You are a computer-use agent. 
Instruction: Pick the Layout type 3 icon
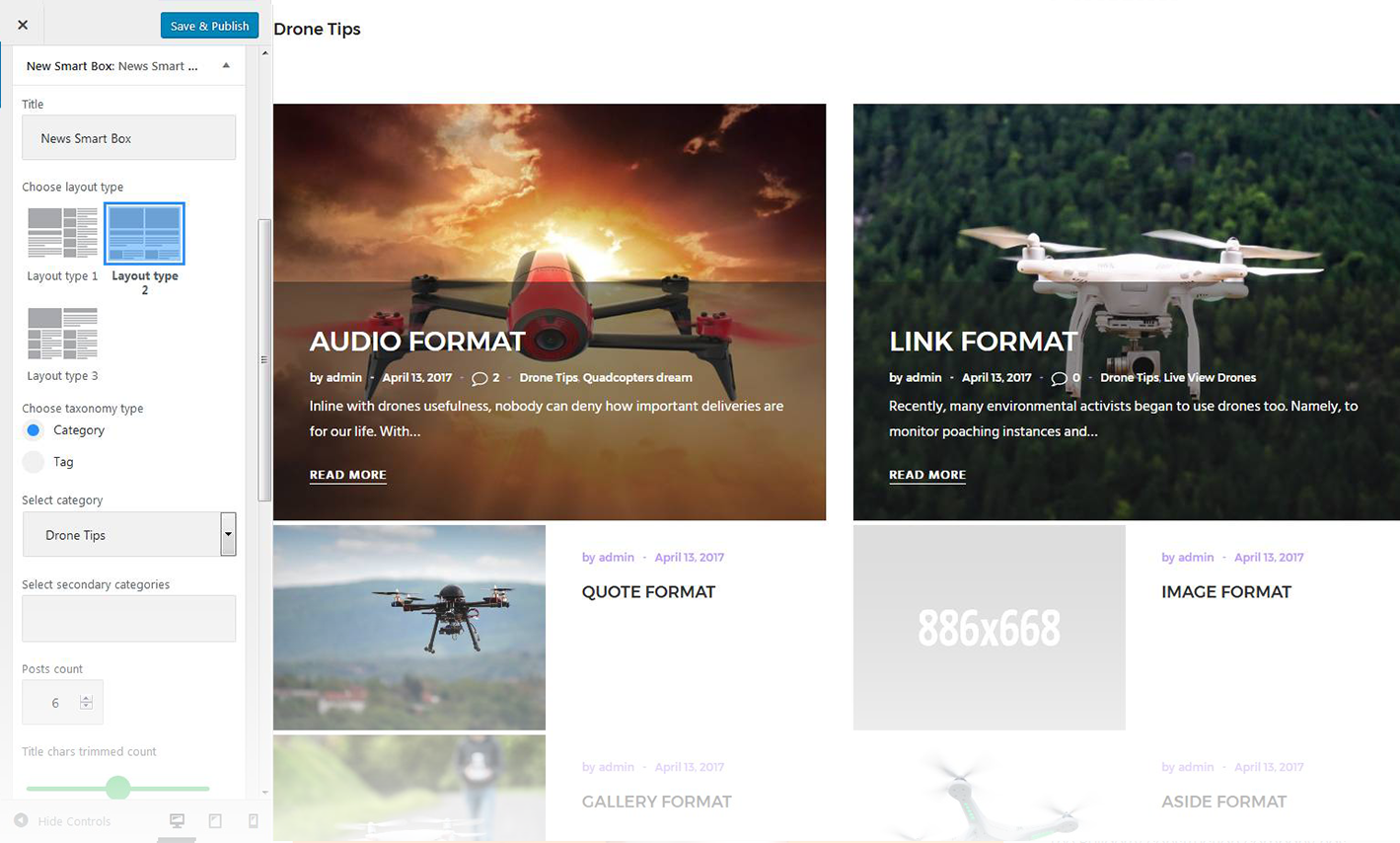click(62, 333)
